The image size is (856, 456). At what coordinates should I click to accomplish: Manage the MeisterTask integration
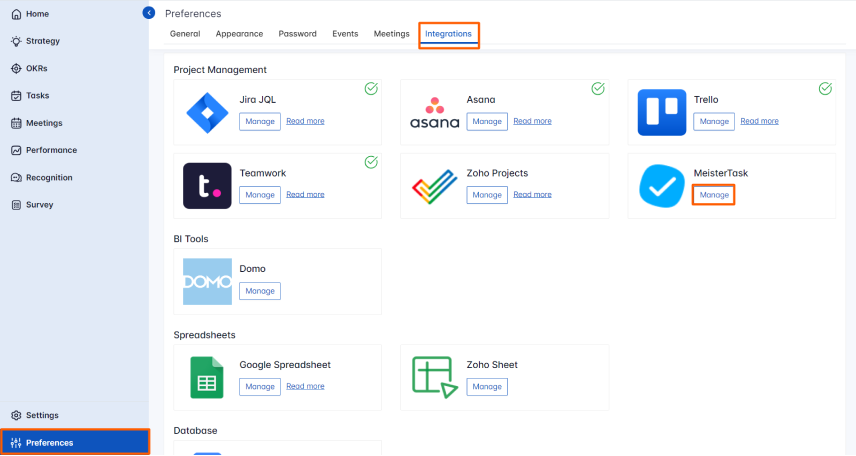tap(714, 195)
